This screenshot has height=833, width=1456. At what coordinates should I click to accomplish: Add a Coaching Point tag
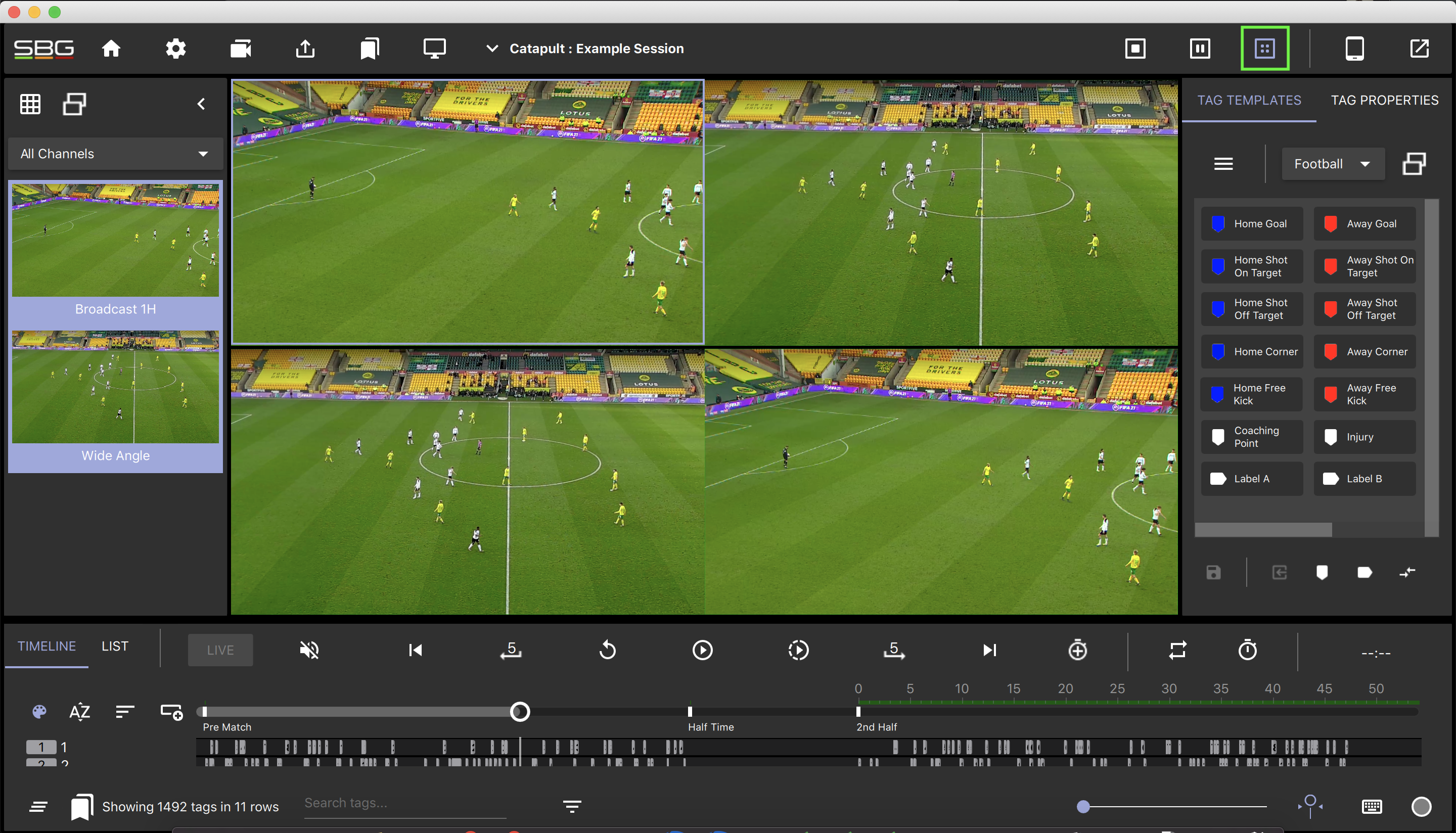(x=1251, y=437)
